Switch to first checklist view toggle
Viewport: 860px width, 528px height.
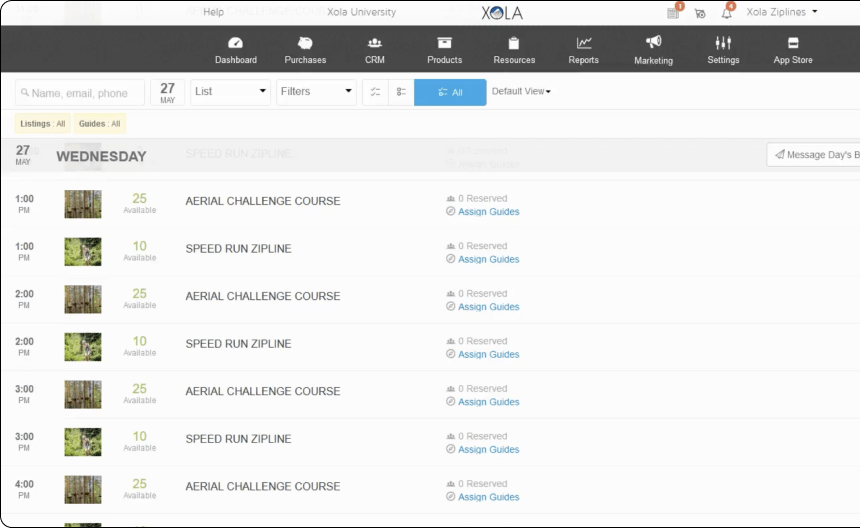(x=375, y=92)
